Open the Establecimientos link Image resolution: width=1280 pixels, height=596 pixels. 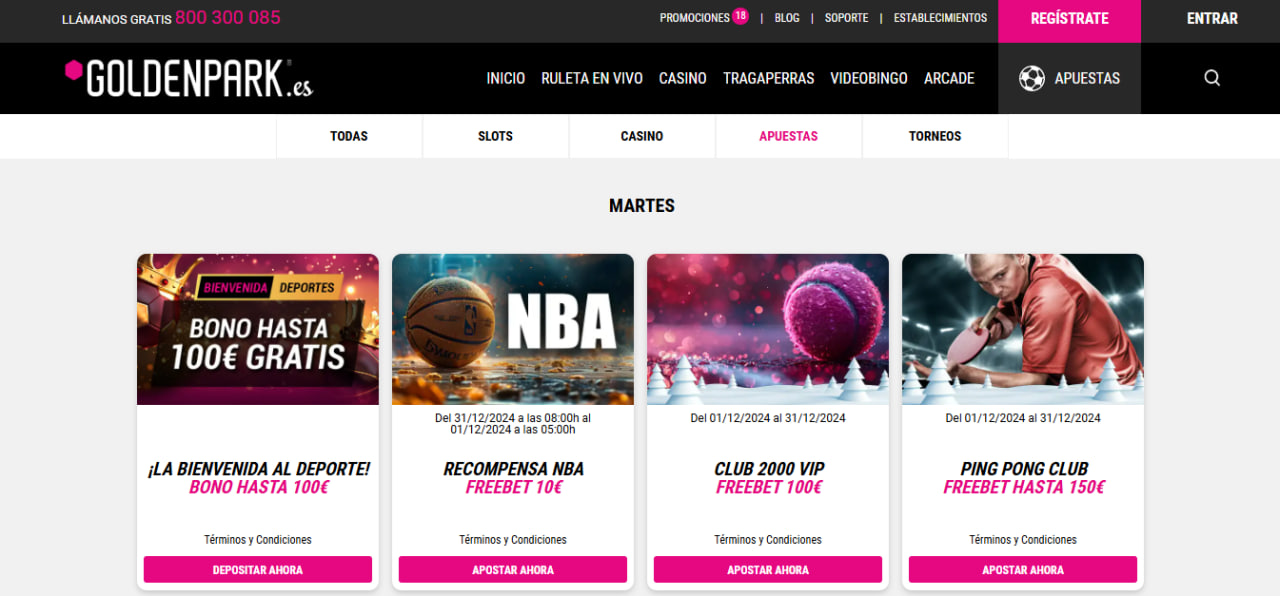point(940,18)
